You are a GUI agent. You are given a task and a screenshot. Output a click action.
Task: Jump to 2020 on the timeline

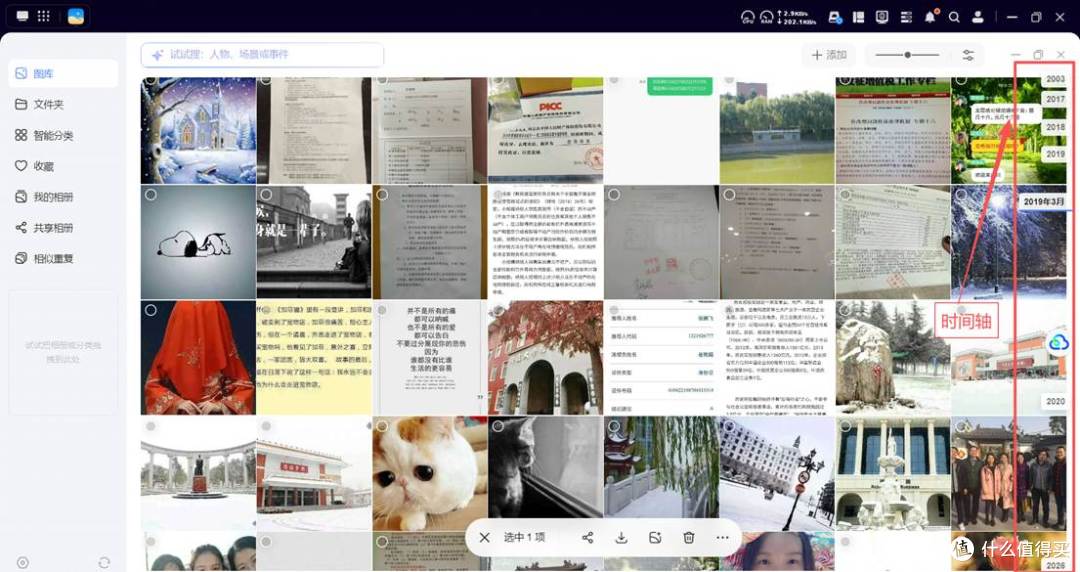[x=1055, y=401]
